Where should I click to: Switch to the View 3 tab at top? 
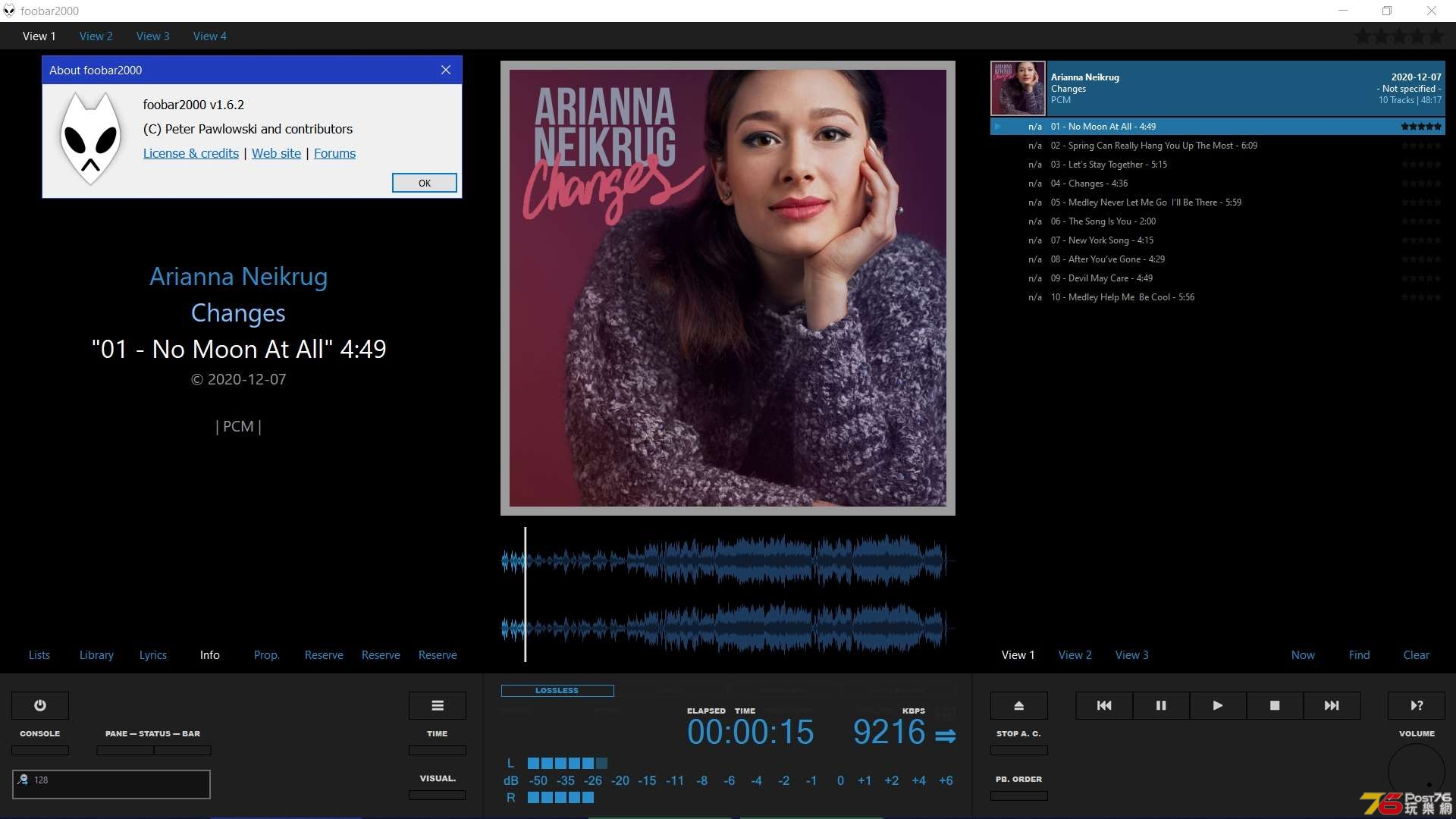(153, 36)
